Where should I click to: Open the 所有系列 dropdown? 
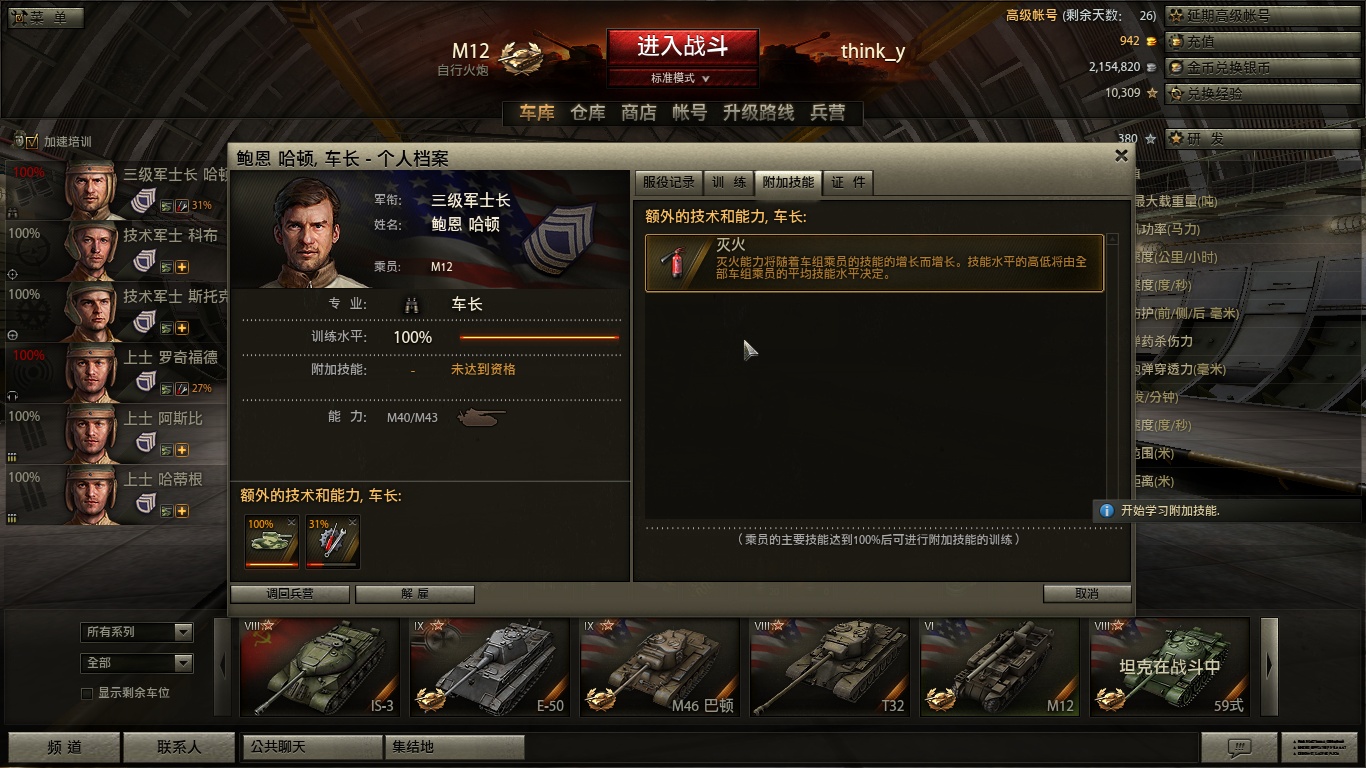(136, 632)
